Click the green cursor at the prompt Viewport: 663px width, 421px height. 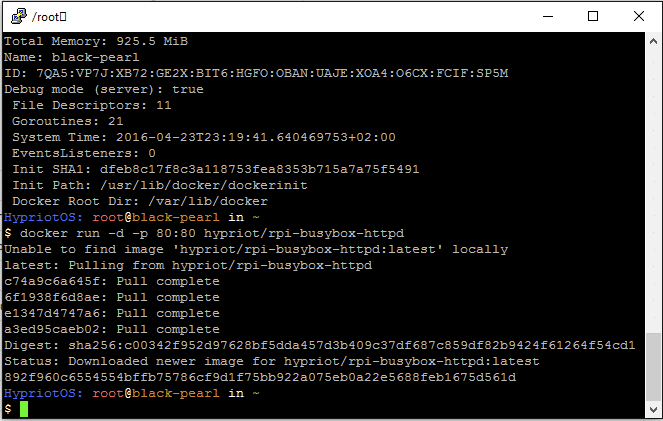coord(24,409)
